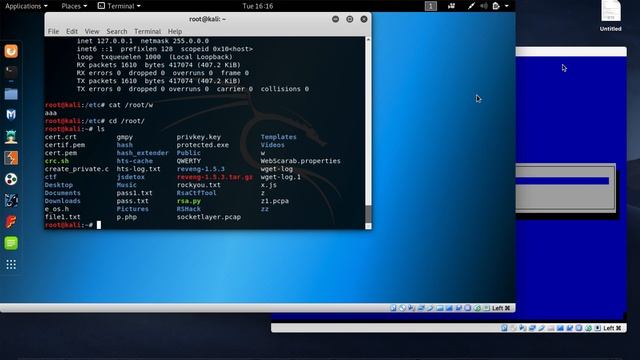Click the 'jsdetox' directory name
This screenshot has width=640, height=360.
coord(131,177)
